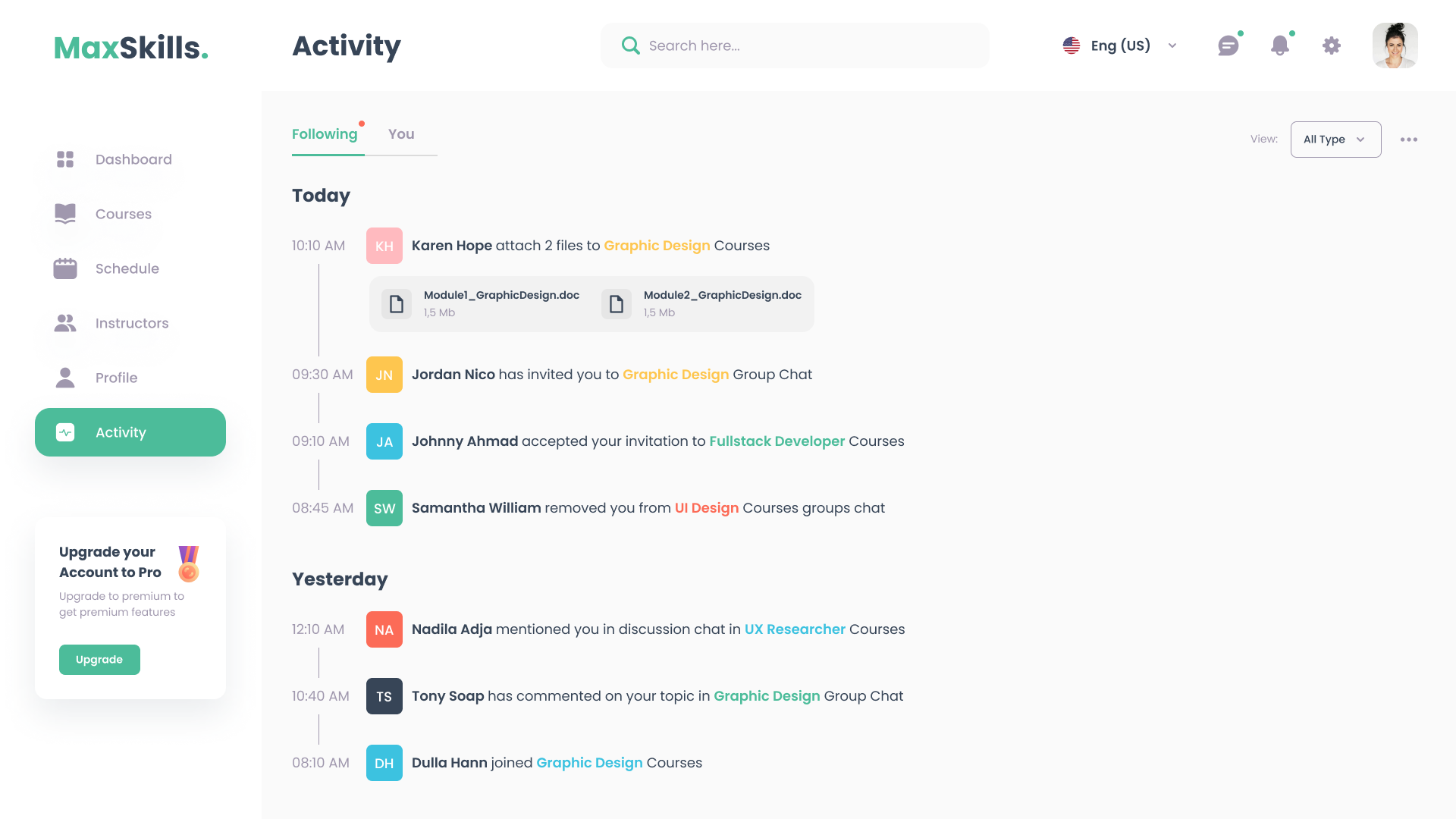
Task: Open the settings gear icon
Action: click(1332, 46)
